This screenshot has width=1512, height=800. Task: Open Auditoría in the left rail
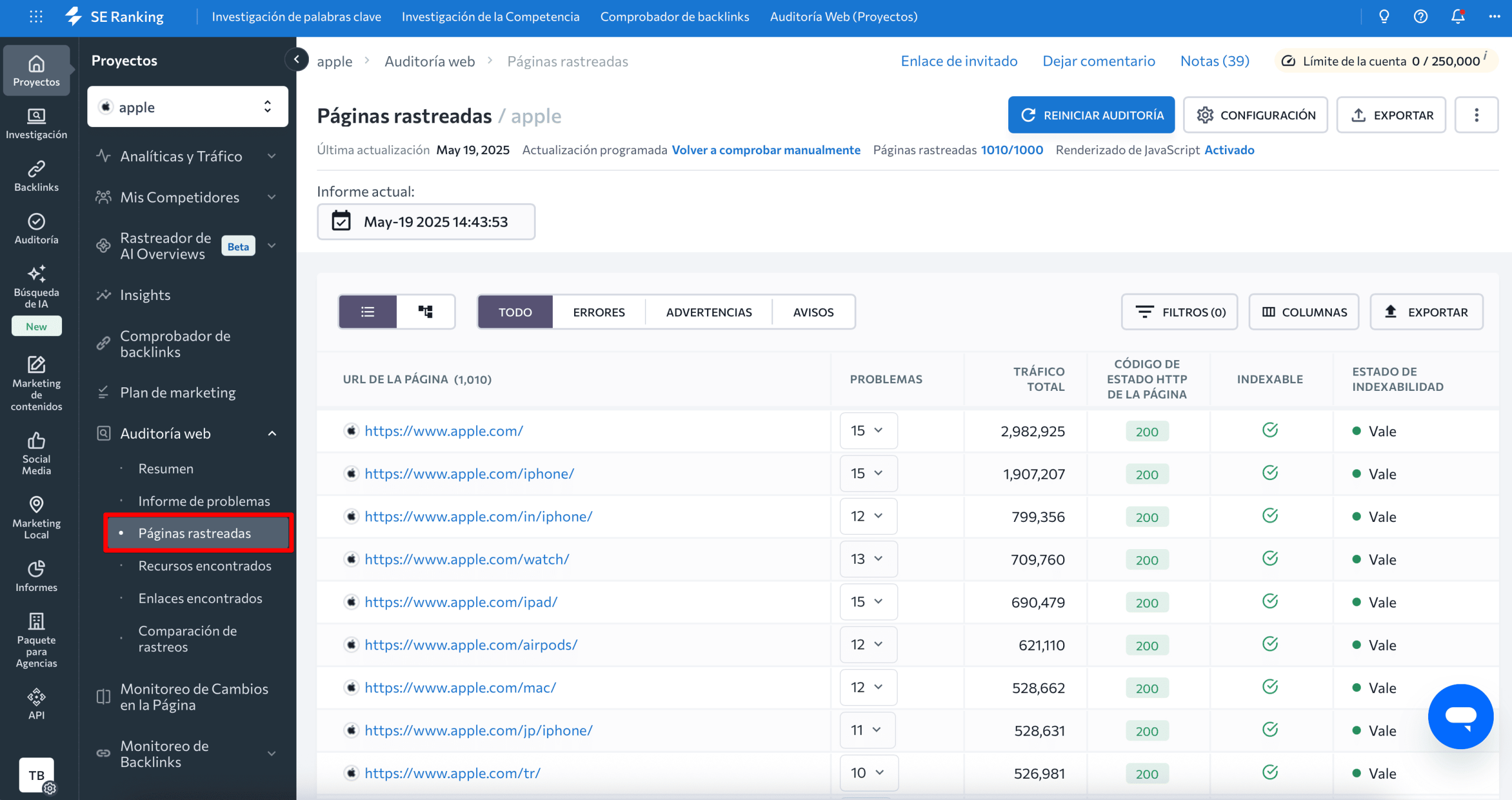click(x=36, y=228)
